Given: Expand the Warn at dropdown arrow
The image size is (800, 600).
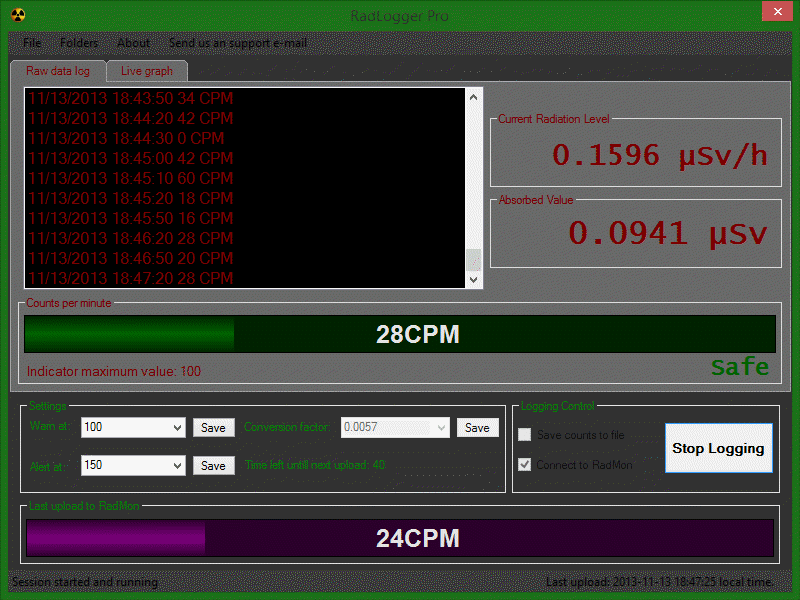Looking at the screenshot, I should (177, 428).
